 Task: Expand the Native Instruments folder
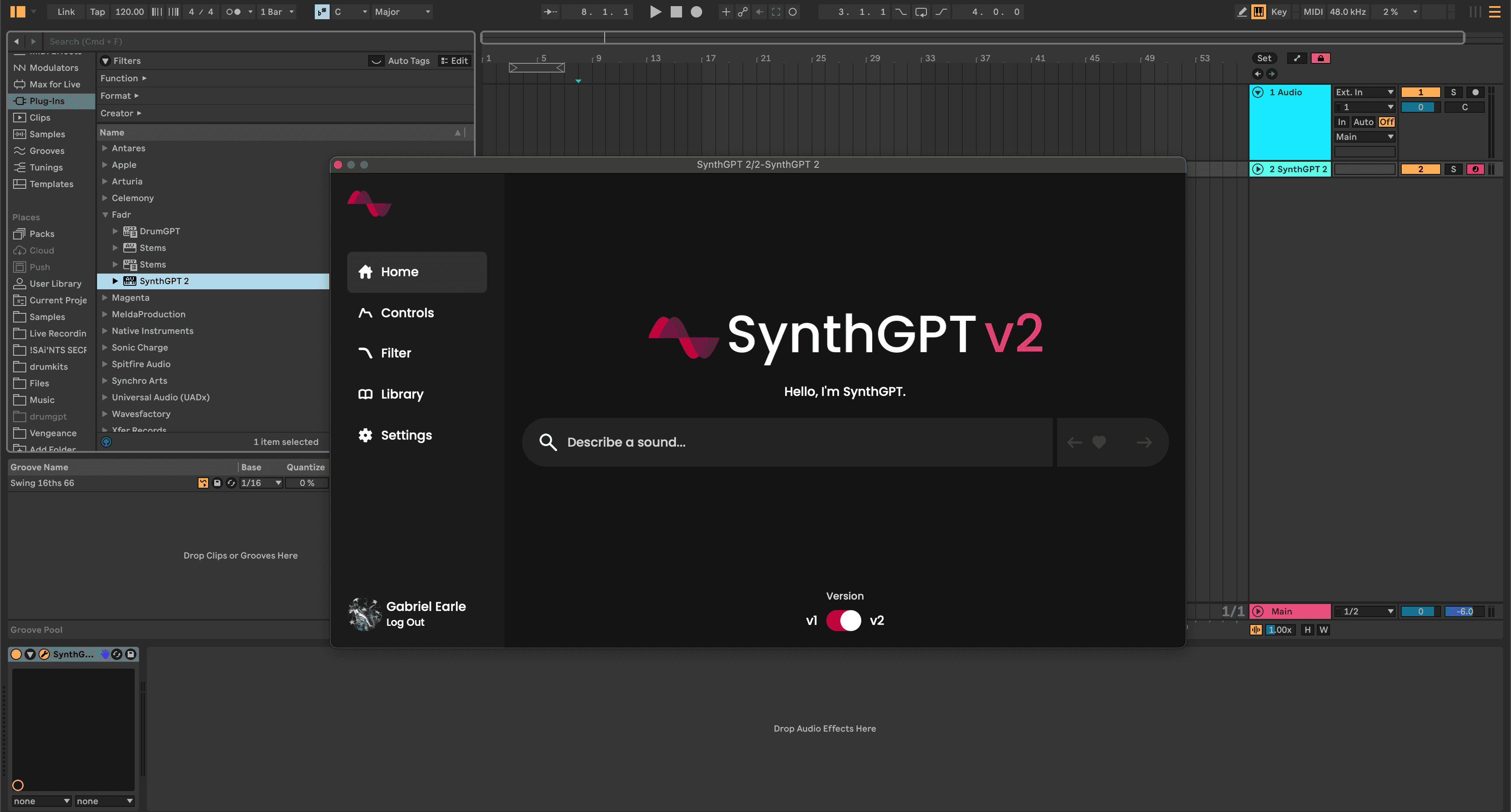[104, 331]
